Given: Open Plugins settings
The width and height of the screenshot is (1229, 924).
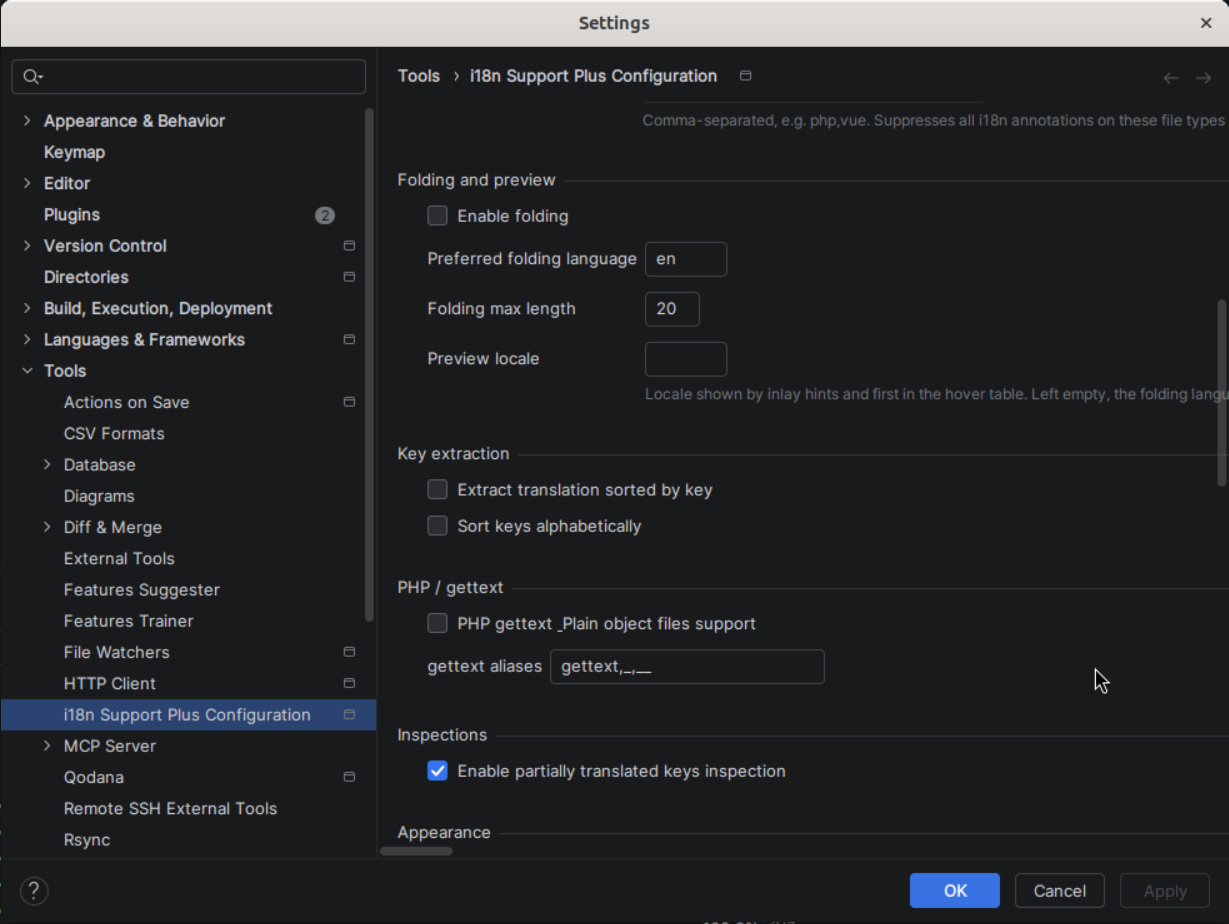Looking at the screenshot, I should 72,215.
